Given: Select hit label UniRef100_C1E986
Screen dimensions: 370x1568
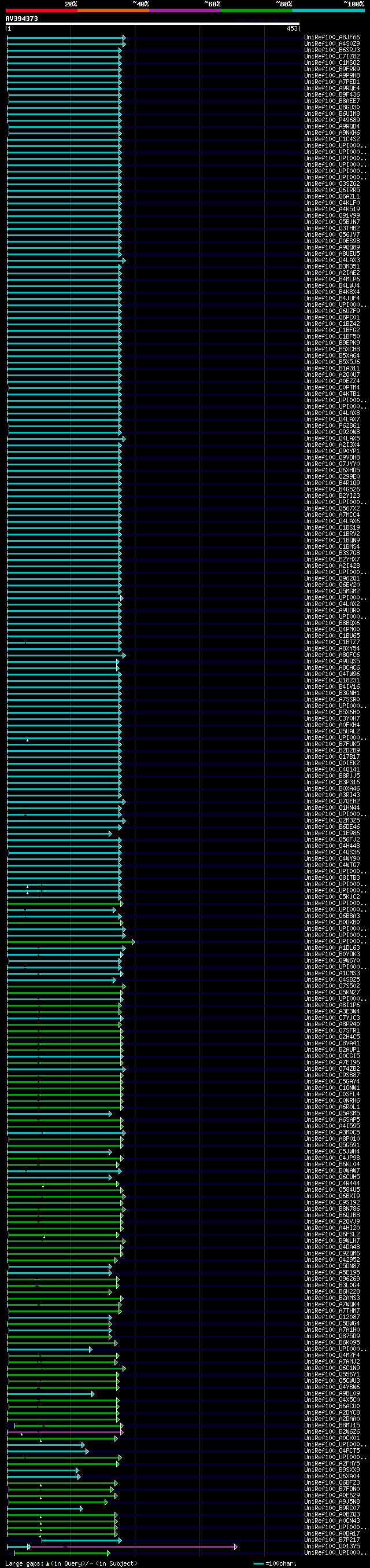Looking at the screenshot, I should pyautogui.click(x=332, y=833).
